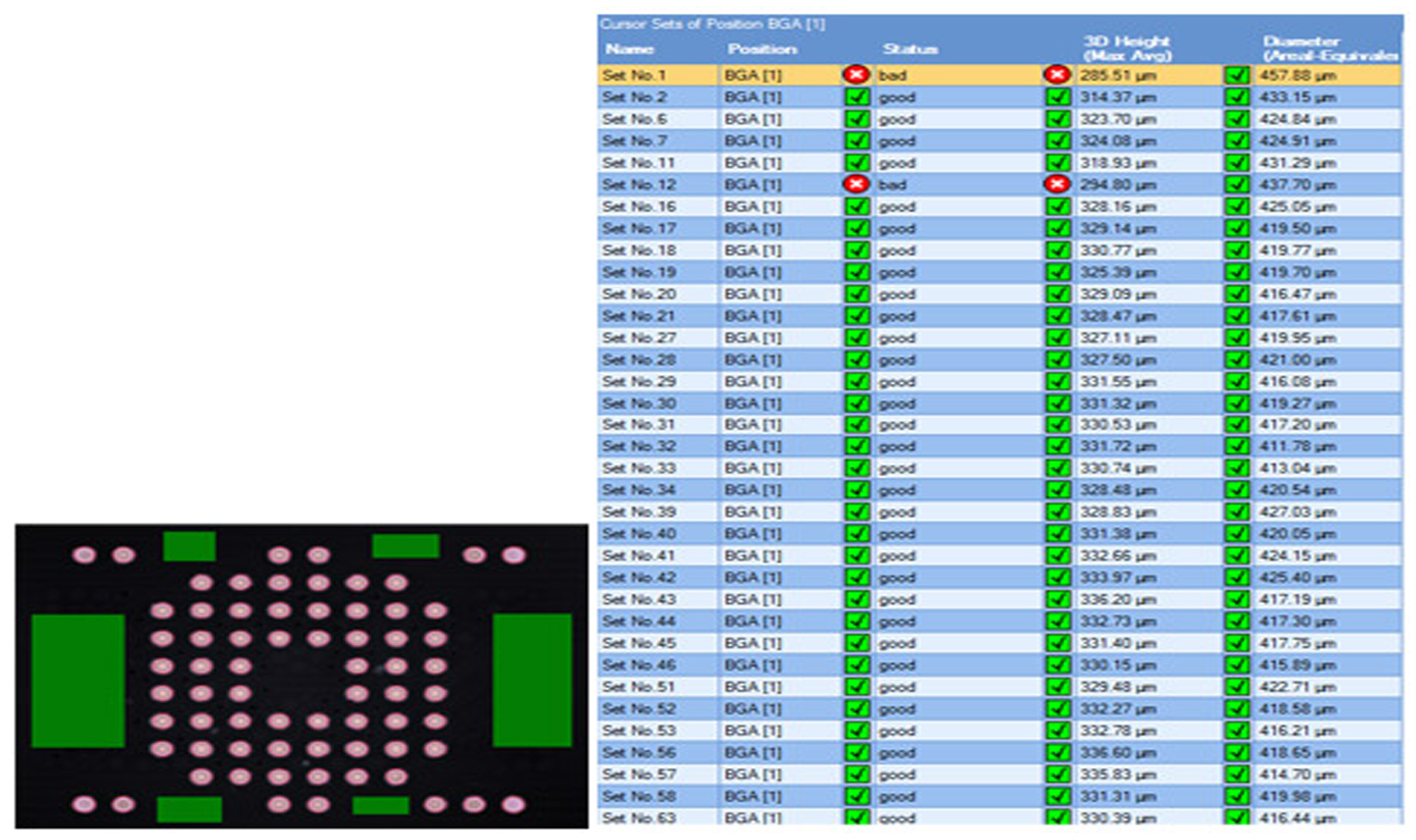Click the green Diameter checkmark for Set No.58
1416x840 pixels.
tap(1237, 796)
